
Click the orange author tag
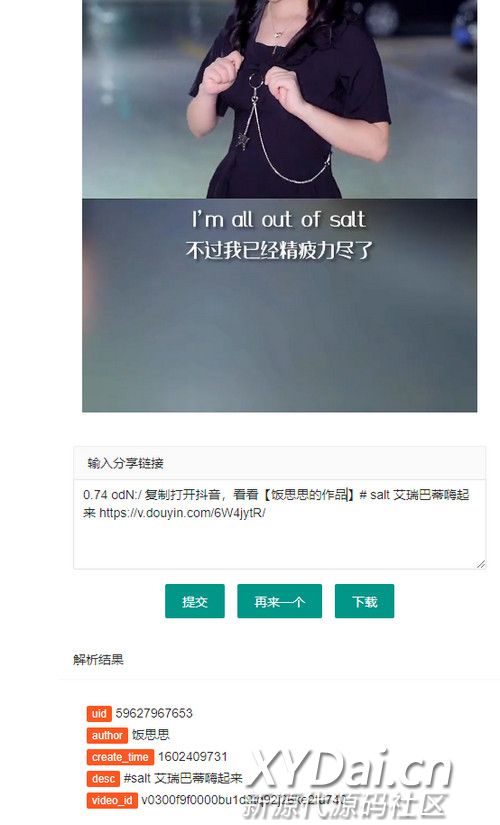[x=107, y=735]
